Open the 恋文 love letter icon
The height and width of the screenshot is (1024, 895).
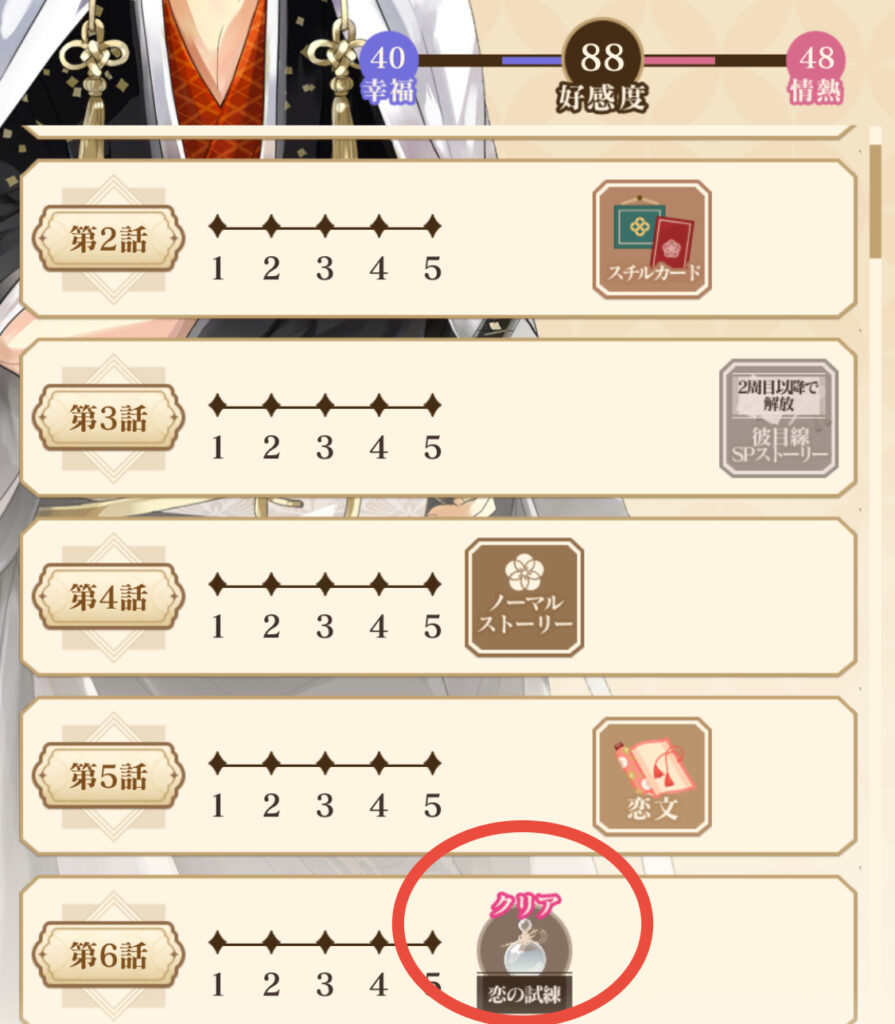pyautogui.click(x=652, y=776)
